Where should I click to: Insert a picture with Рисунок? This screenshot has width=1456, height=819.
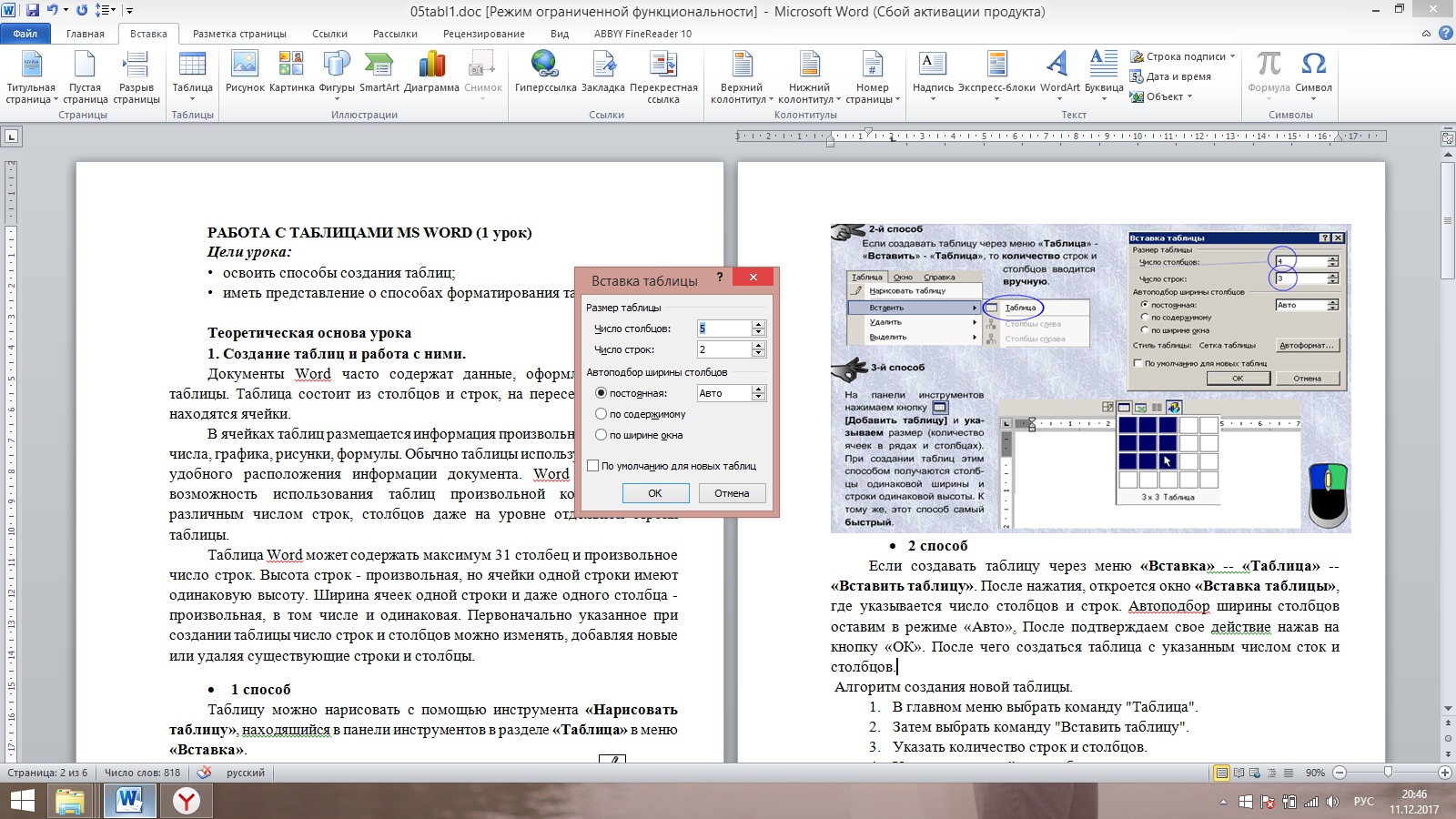(x=245, y=73)
